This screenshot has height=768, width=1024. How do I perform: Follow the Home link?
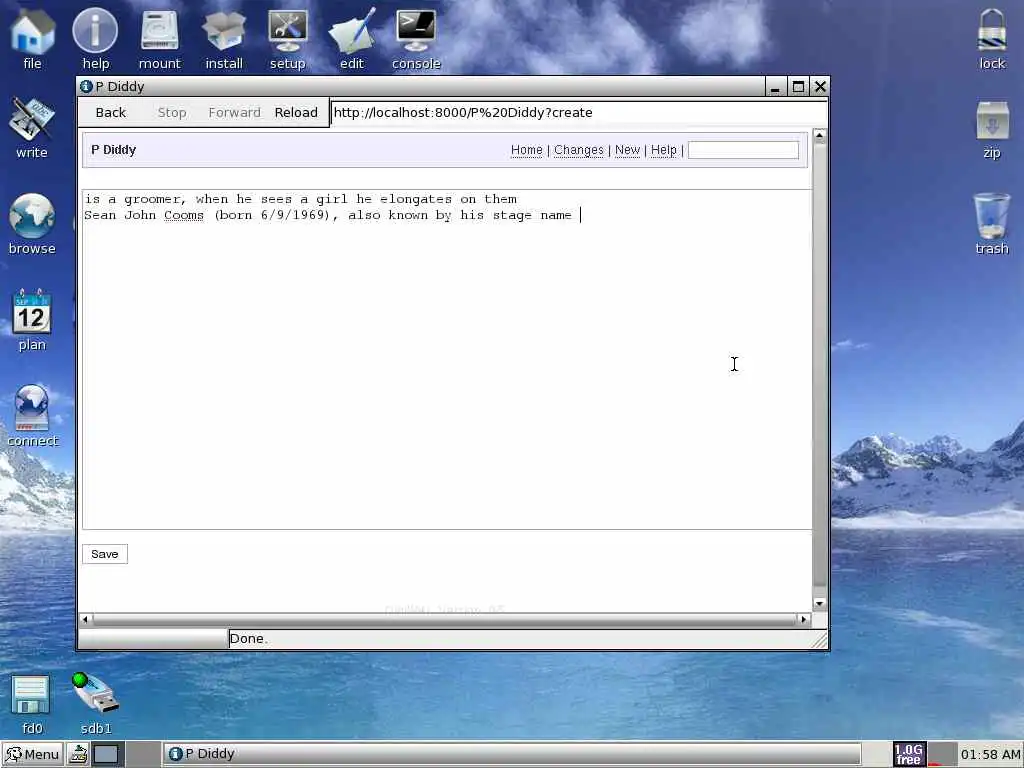click(x=526, y=150)
